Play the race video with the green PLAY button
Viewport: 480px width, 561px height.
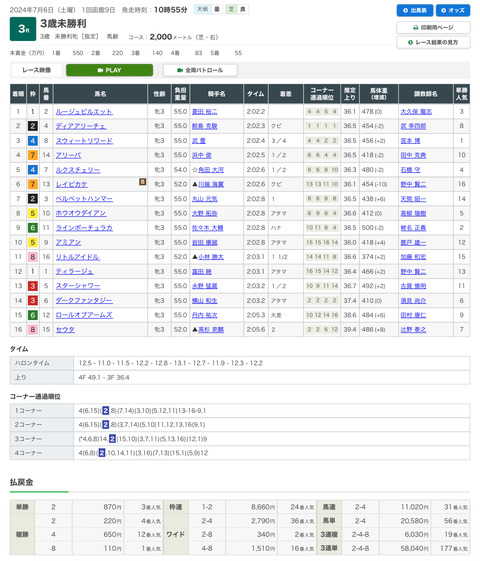(x=109, y=70)
